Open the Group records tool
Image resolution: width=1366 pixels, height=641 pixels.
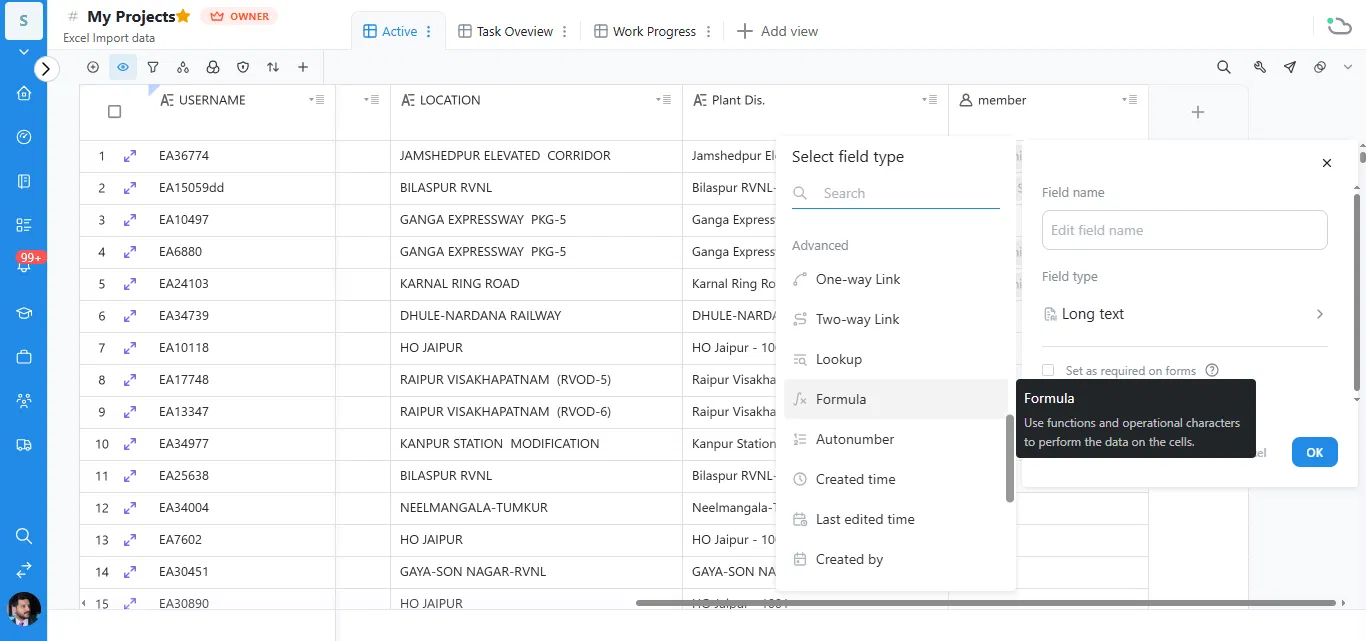coord(183,67)
